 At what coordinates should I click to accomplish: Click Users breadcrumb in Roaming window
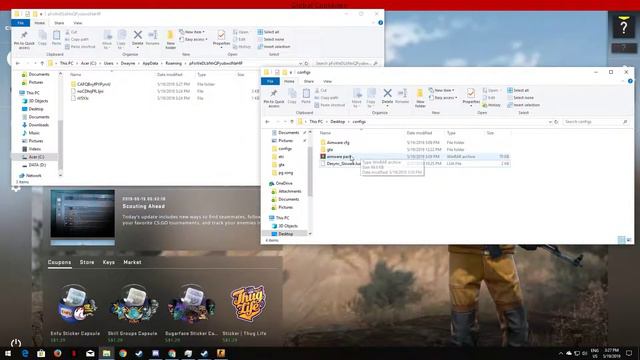[109, 63]
